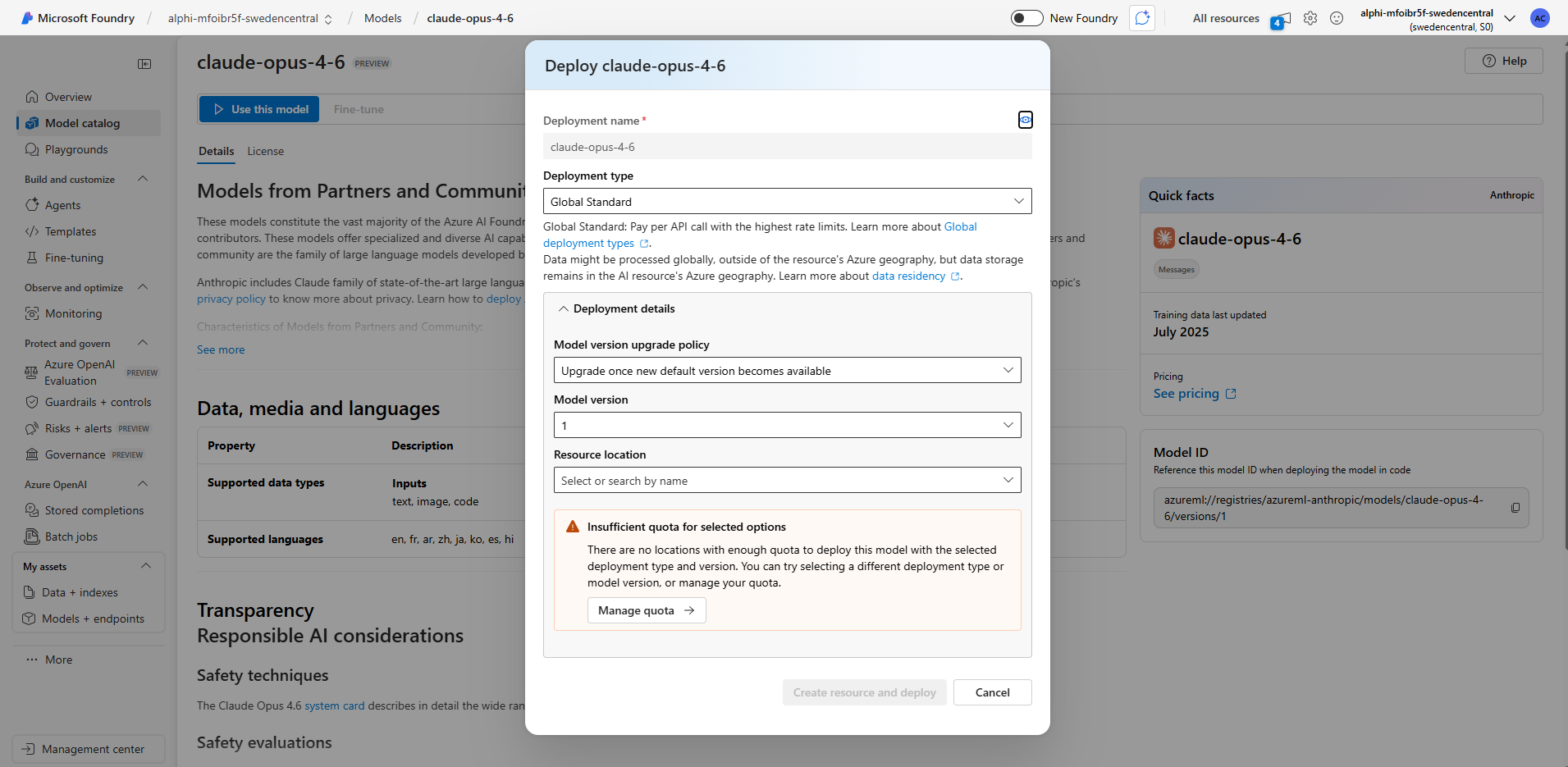
Task: Click the refresh icon beside New Foundry
Action: point(1142,18)
